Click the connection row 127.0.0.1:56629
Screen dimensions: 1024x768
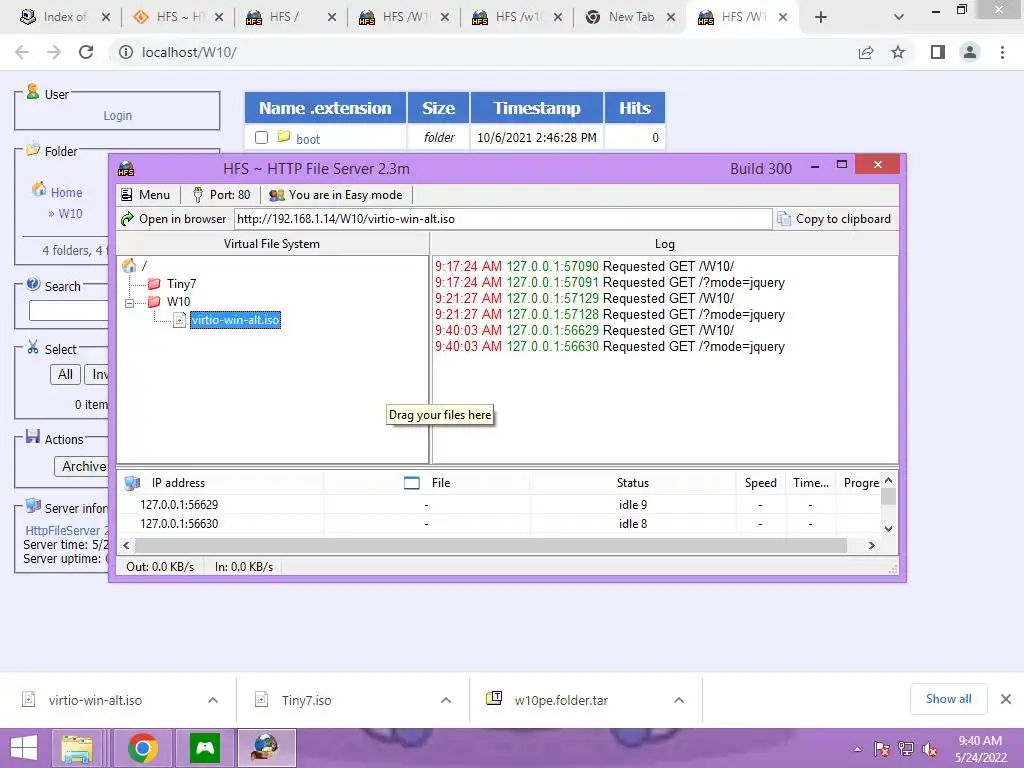coord(500,505)
